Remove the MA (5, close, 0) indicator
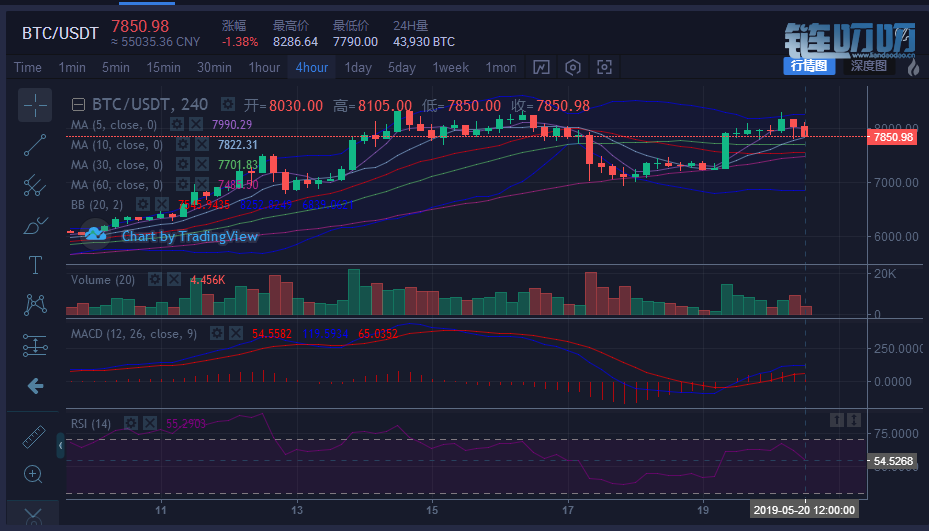The image size is (929, 531). [196, 124]
